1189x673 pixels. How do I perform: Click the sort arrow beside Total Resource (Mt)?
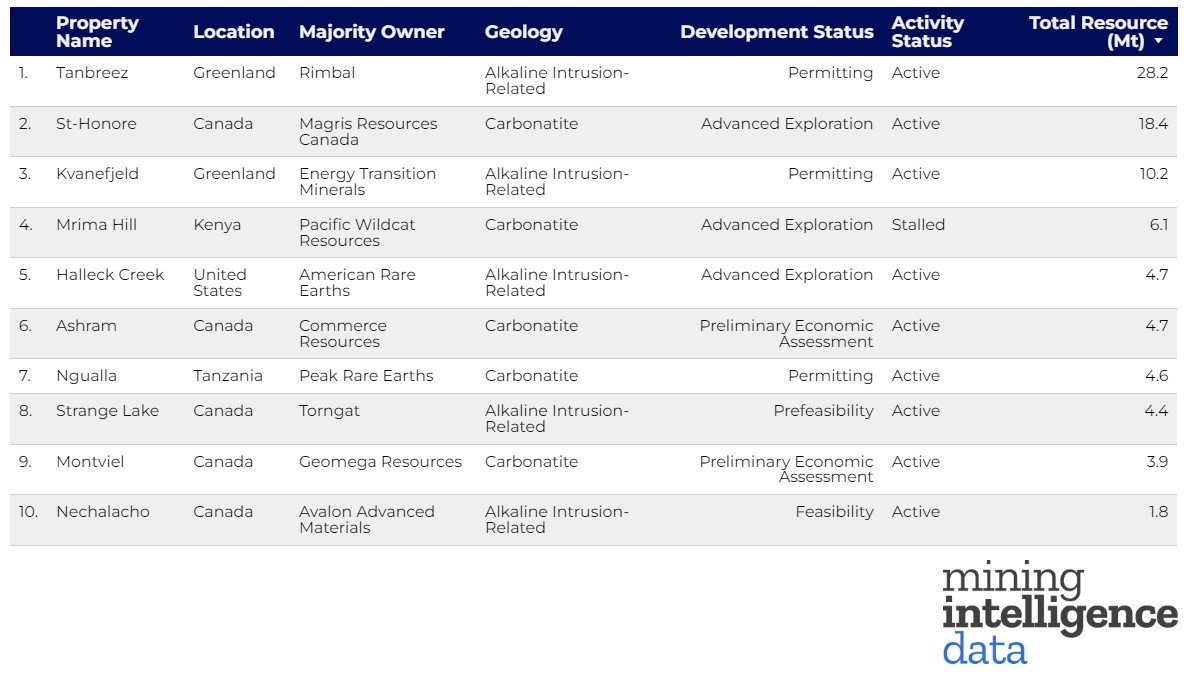pyautogui.click(x=1158, y=42)
